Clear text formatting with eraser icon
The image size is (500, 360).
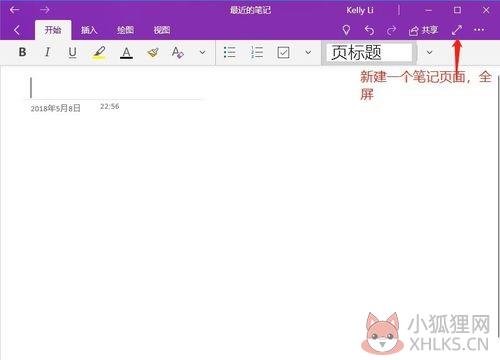click(178, 52)
